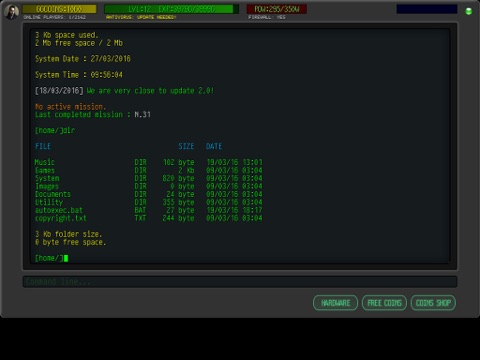Open the FREE COINS offer

[x=384, y=303]
